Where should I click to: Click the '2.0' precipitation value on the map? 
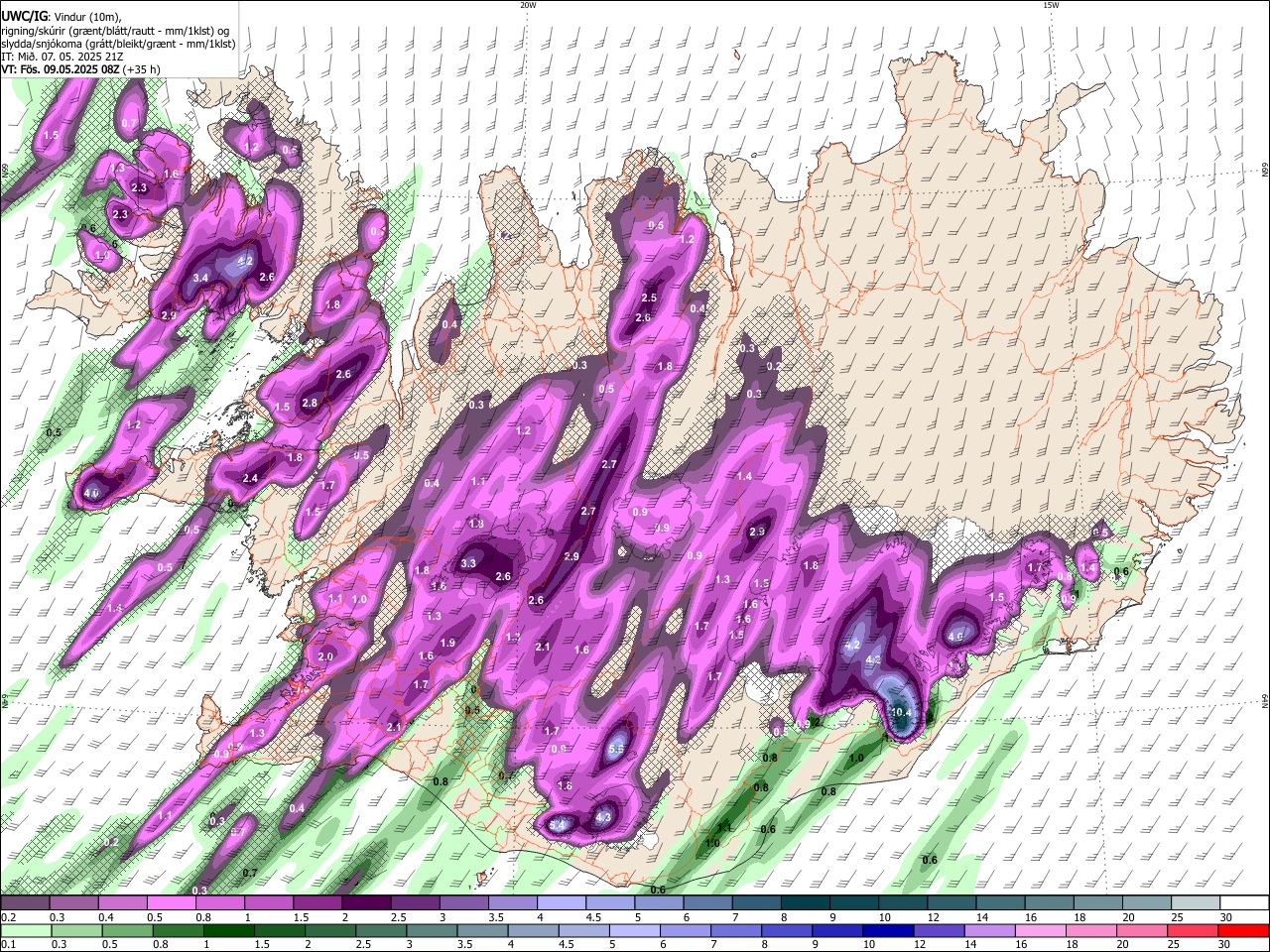(x=325, y=657)
